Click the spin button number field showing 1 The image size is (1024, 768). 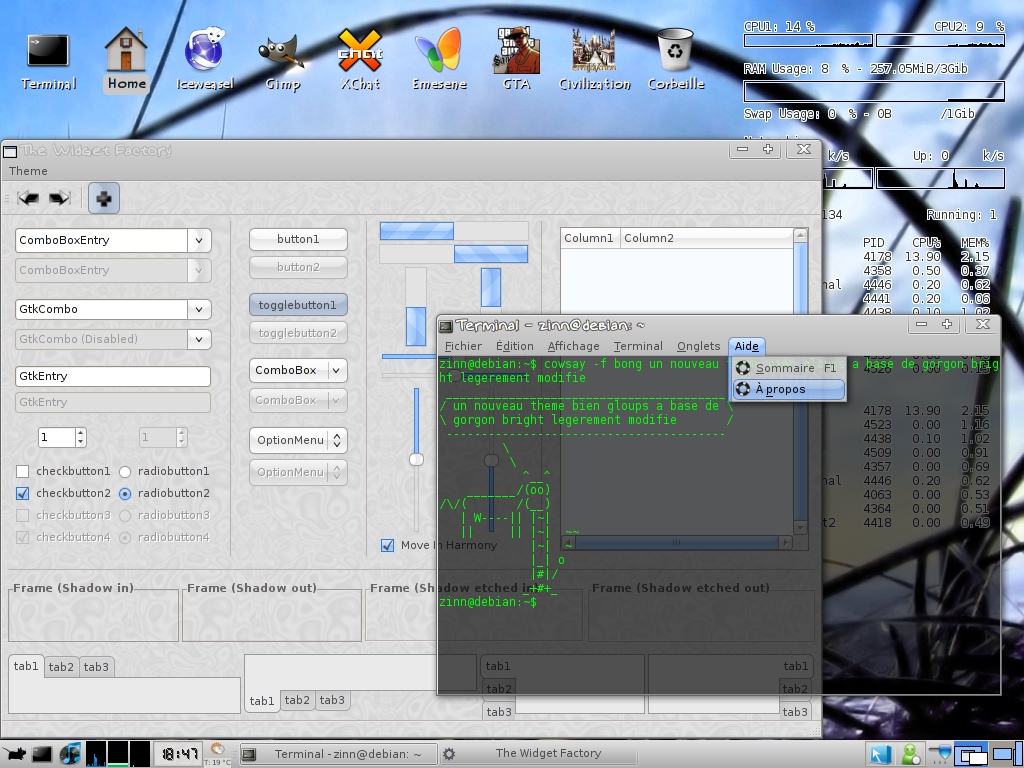tap(56, 438)
